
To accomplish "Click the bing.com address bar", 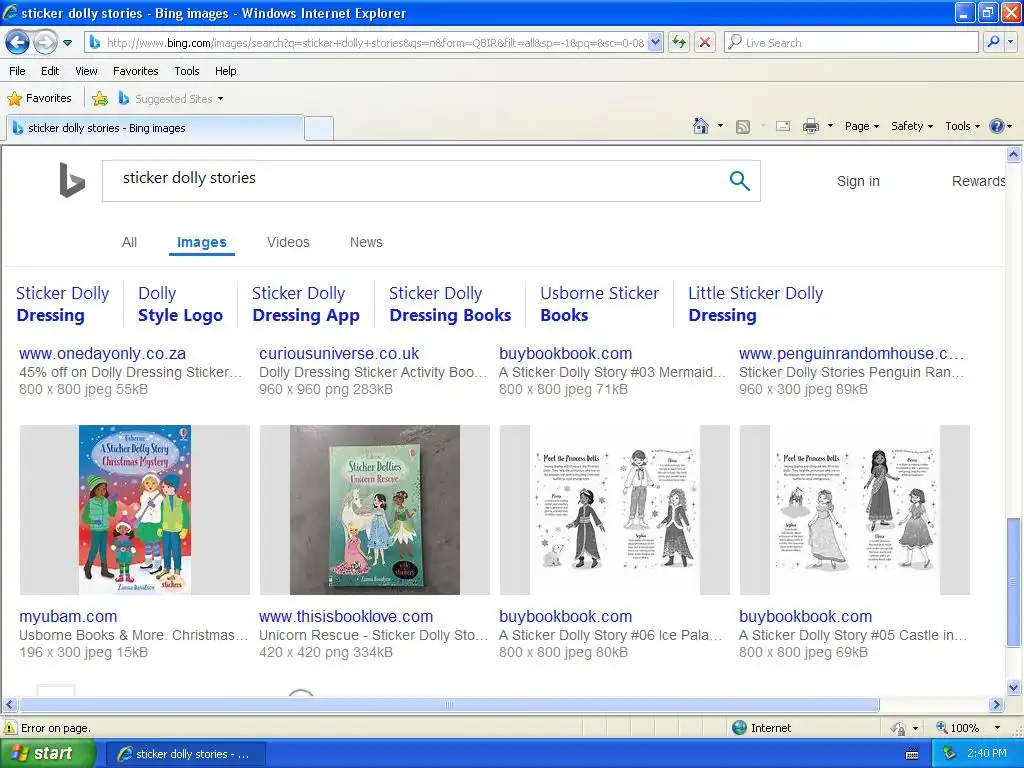I will [x=374, y=43].
